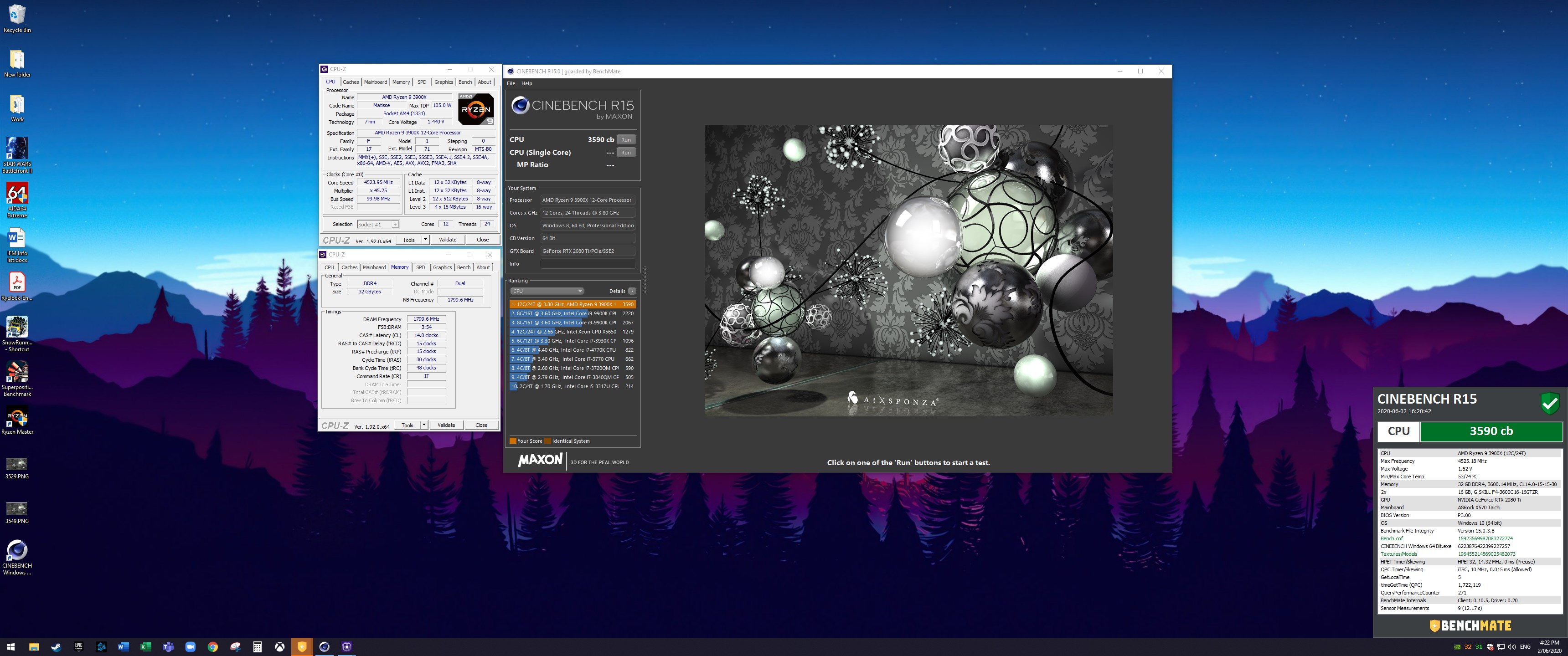The width and height of the screenshot is (1568, 656).
Task: Switch to Cinebench in the taskbar
Action: tap(325, 647)
